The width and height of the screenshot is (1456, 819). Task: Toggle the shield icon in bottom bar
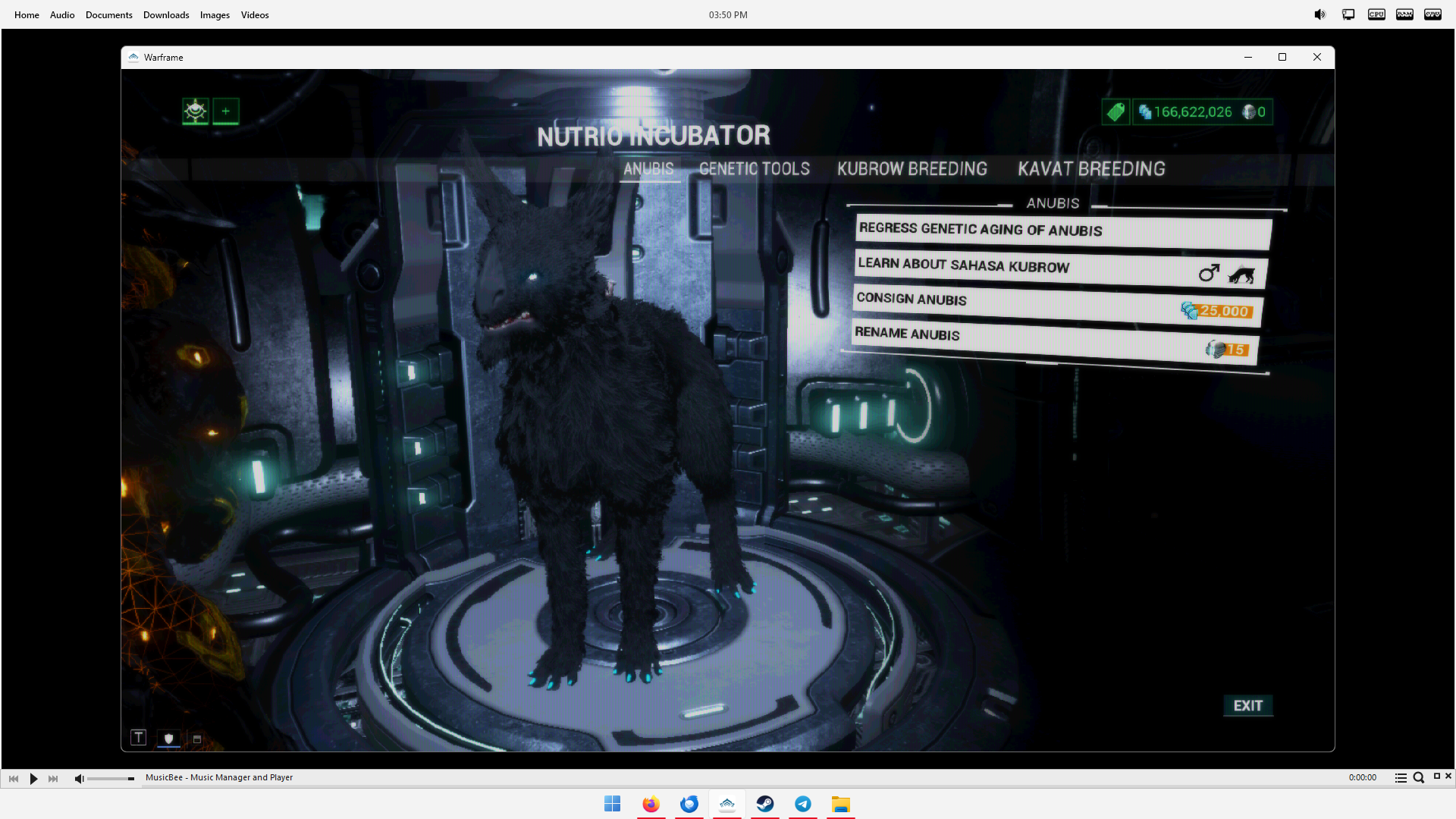tap(168, 738)
